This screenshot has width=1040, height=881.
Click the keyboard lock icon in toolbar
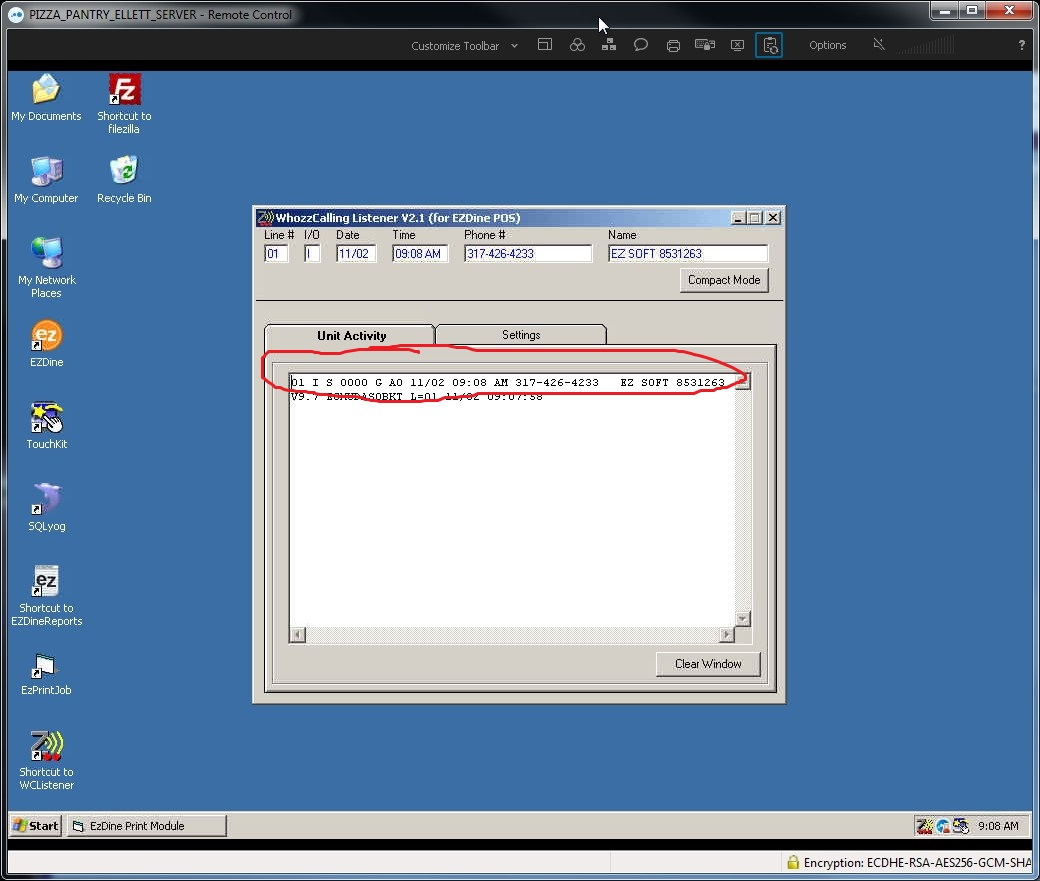click(x=705, y=45)
